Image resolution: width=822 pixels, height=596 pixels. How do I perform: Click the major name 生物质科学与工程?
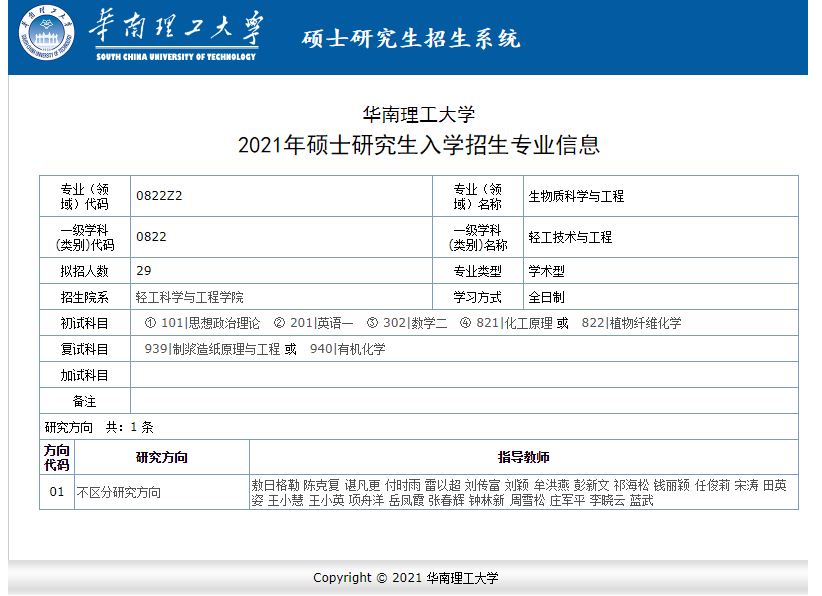pos(576,197)
